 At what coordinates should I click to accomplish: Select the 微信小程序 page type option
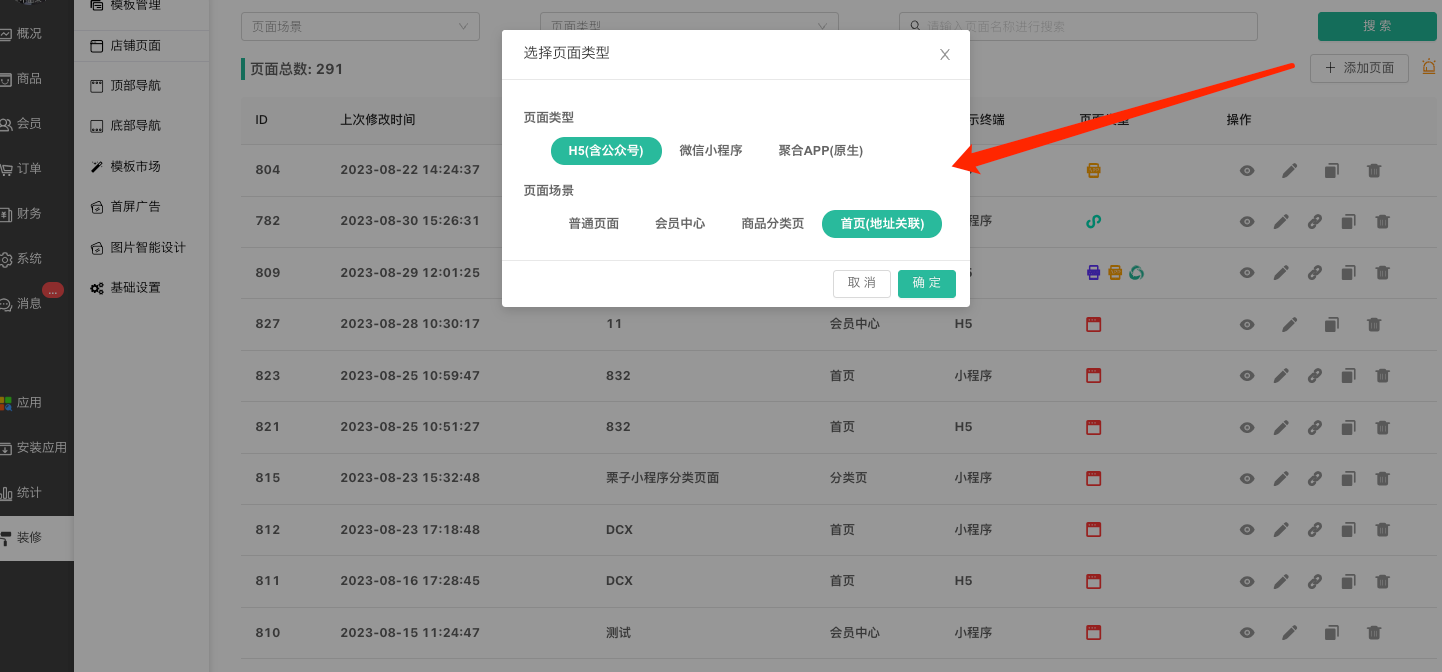[710, 151]
